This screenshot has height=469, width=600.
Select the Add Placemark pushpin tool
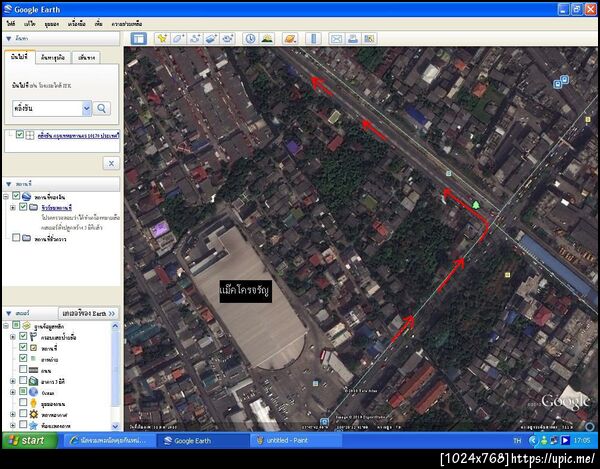[x=162, y=39]
